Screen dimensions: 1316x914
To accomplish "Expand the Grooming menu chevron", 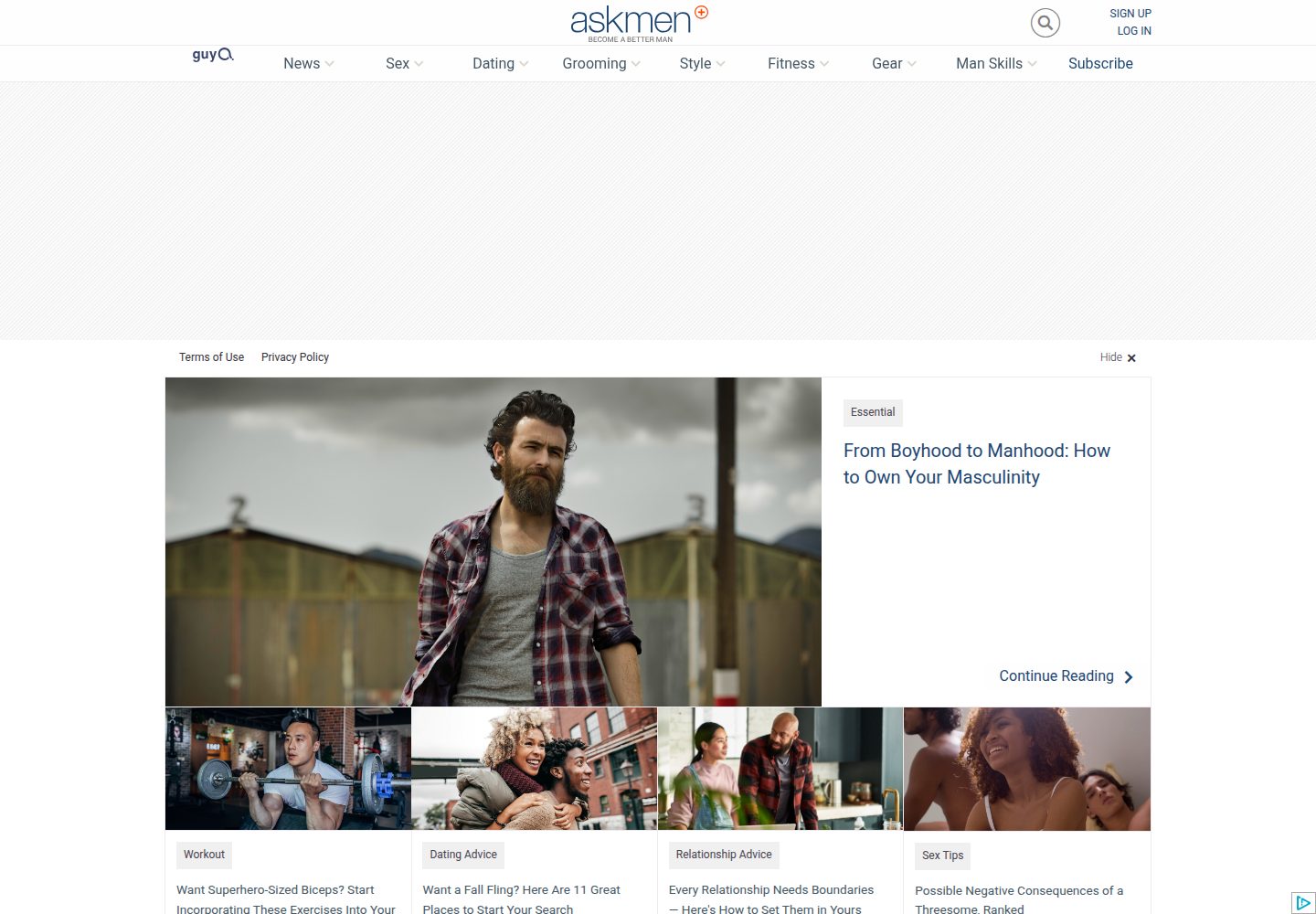I will click(x=636, y=64).
